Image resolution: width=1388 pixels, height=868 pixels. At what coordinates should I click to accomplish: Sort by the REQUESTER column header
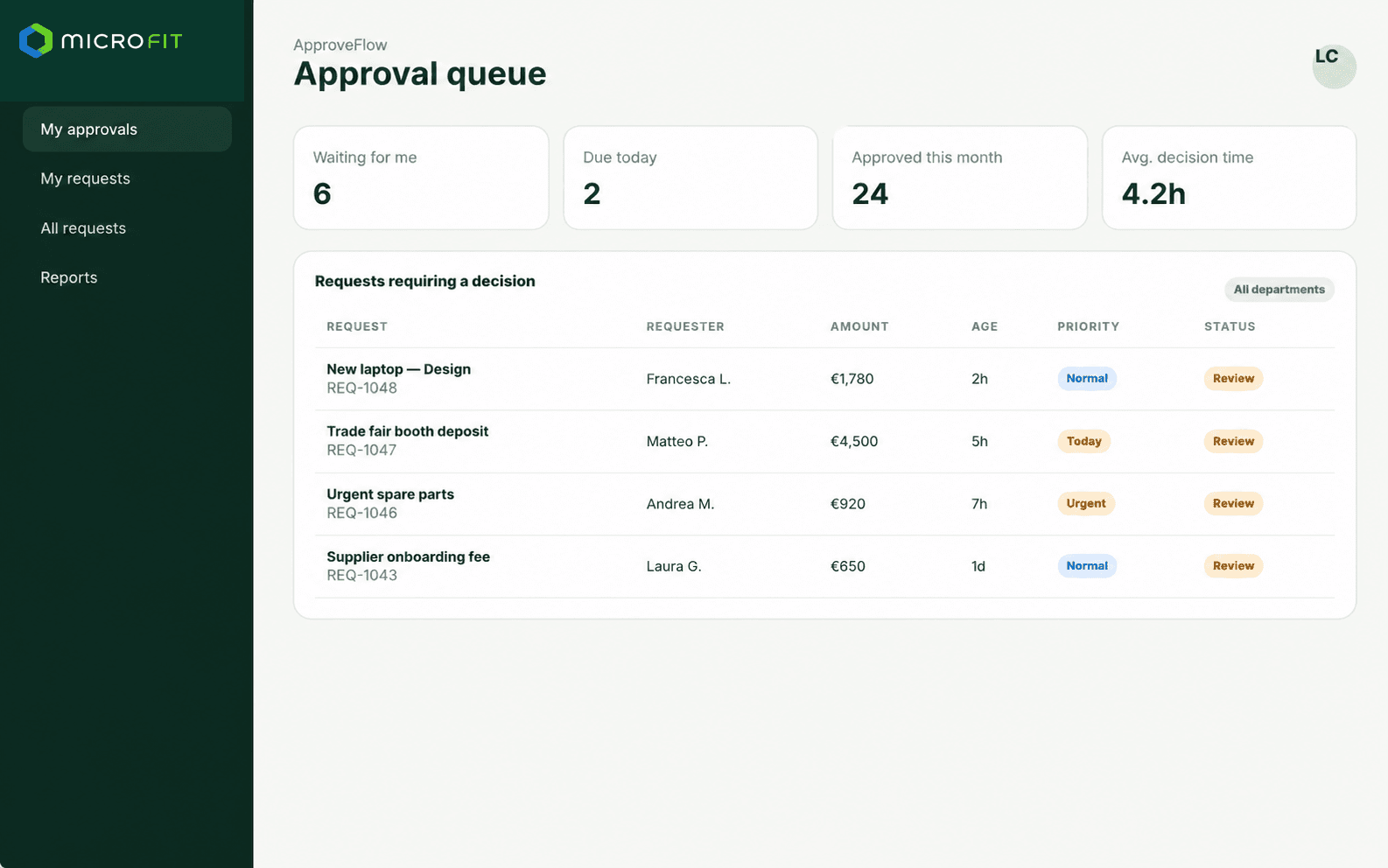(x=685, y=326)
